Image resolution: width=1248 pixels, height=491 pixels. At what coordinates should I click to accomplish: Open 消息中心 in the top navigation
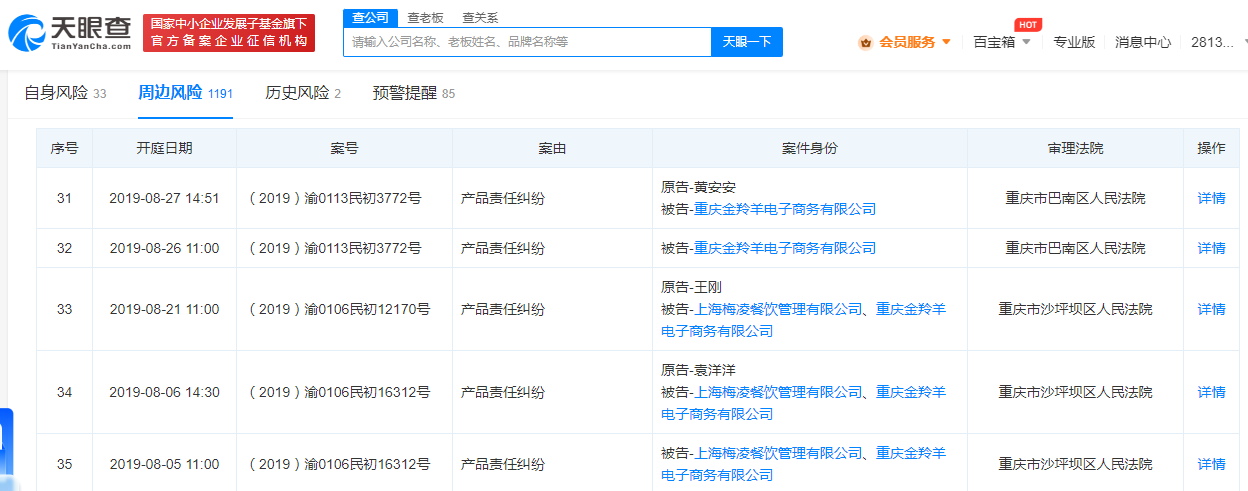[x=1143, y=42]
